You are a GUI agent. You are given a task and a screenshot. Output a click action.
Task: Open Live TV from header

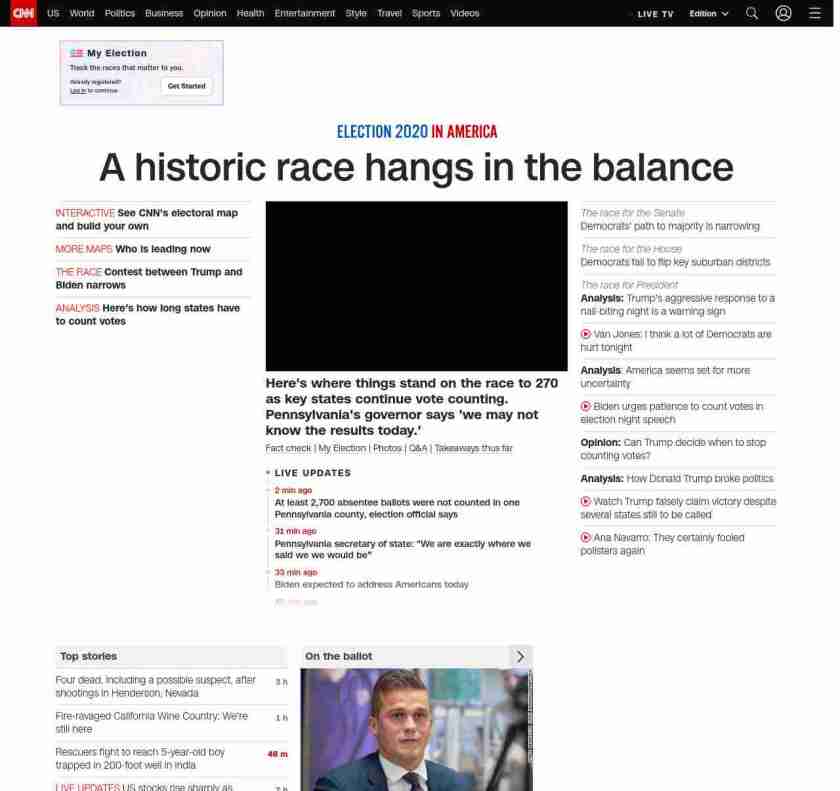coord(655,14)
